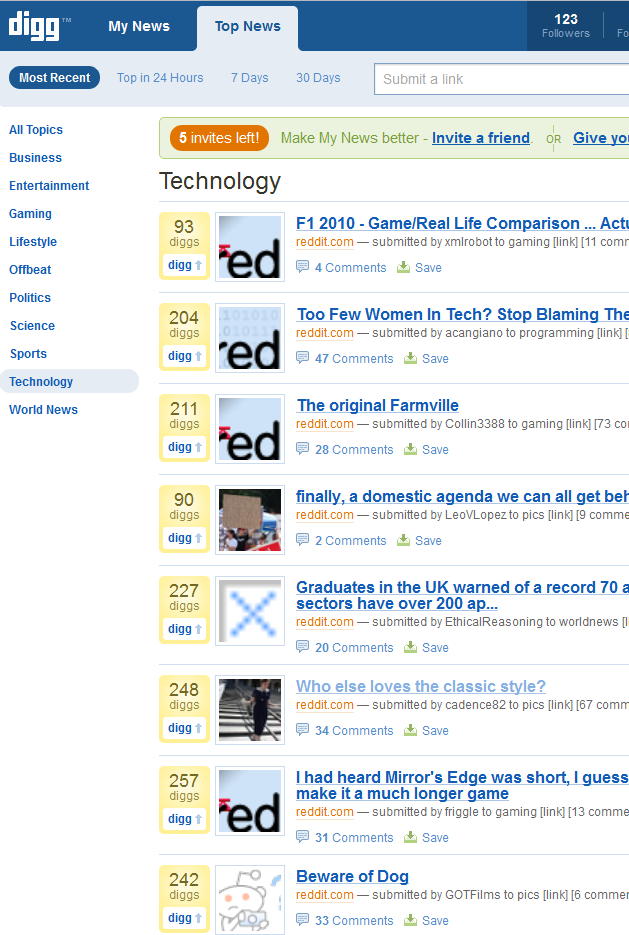Click save icon on original Farmville story

tap(411, 449)
